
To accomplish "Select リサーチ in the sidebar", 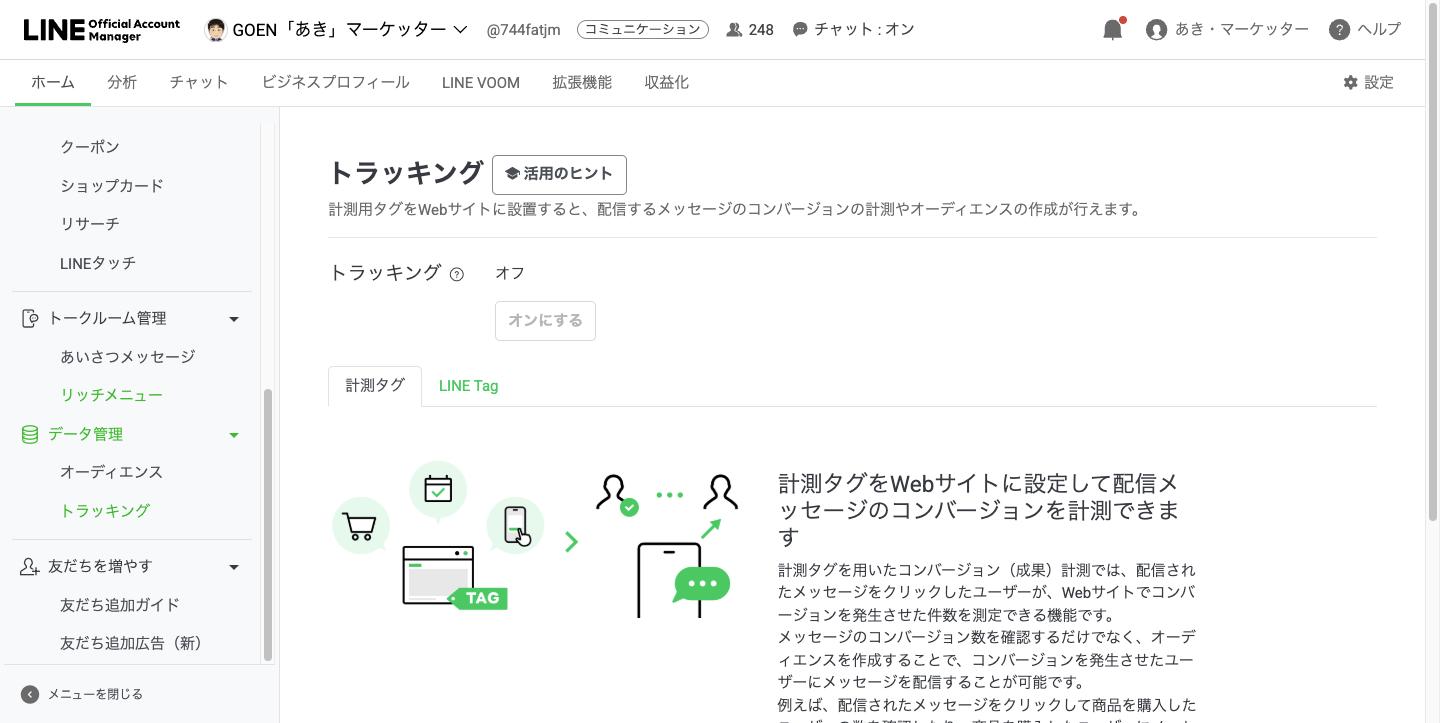I will tap(90, 224).
